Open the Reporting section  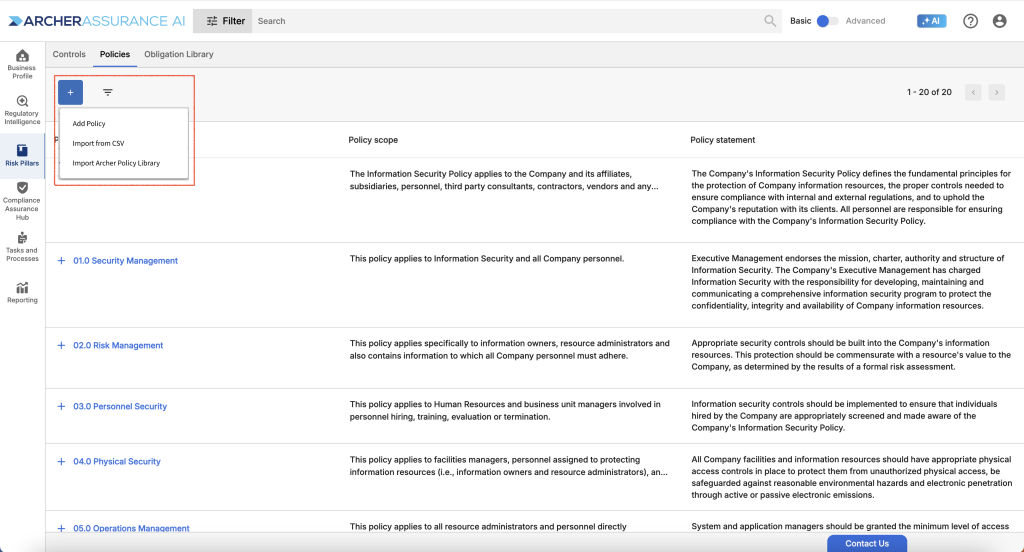tap(22, 292)
